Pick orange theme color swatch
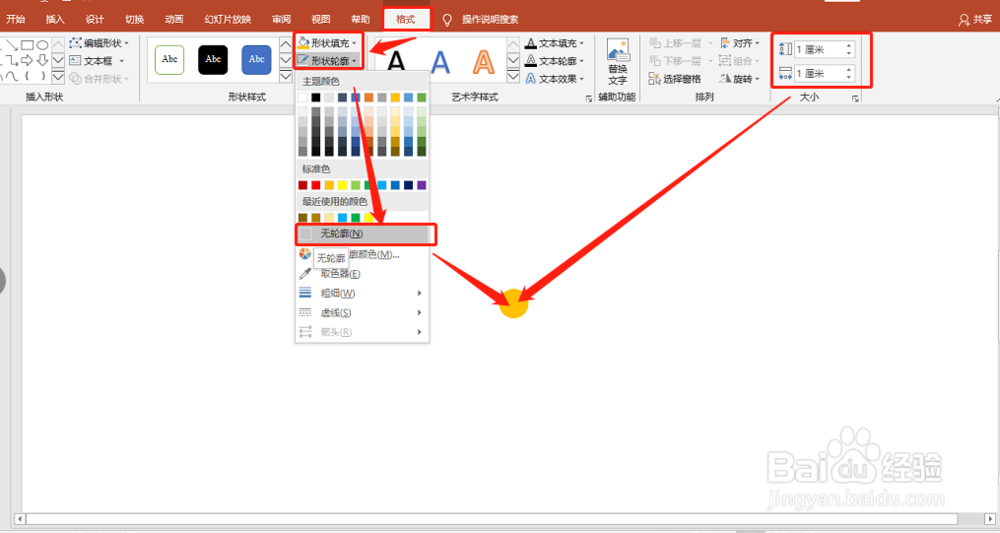 (369, 97)
